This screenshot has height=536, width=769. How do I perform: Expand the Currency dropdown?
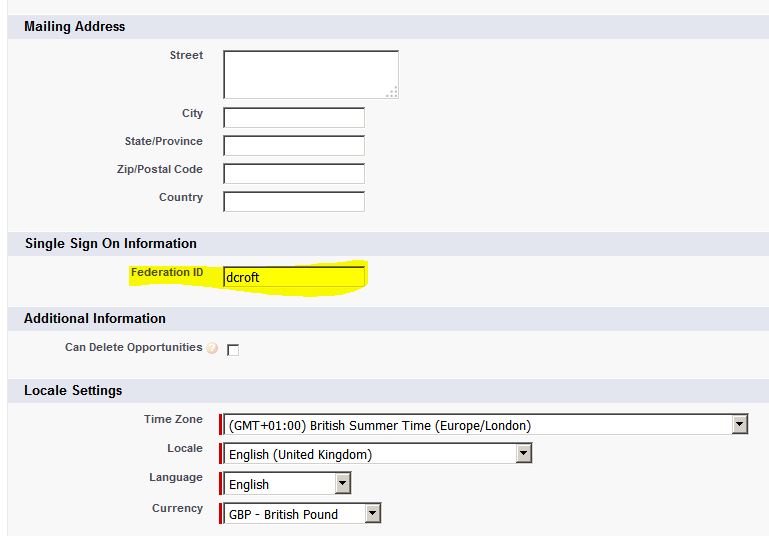pyautogui.click(x=372, y=514)
